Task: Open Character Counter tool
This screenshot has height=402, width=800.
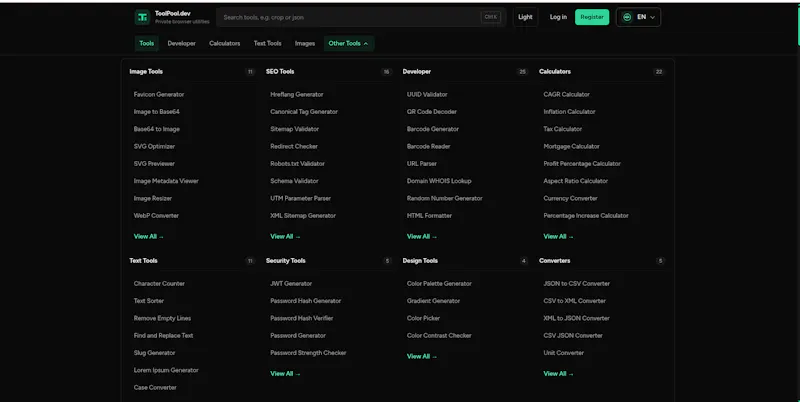Action: tap(159, 284)
